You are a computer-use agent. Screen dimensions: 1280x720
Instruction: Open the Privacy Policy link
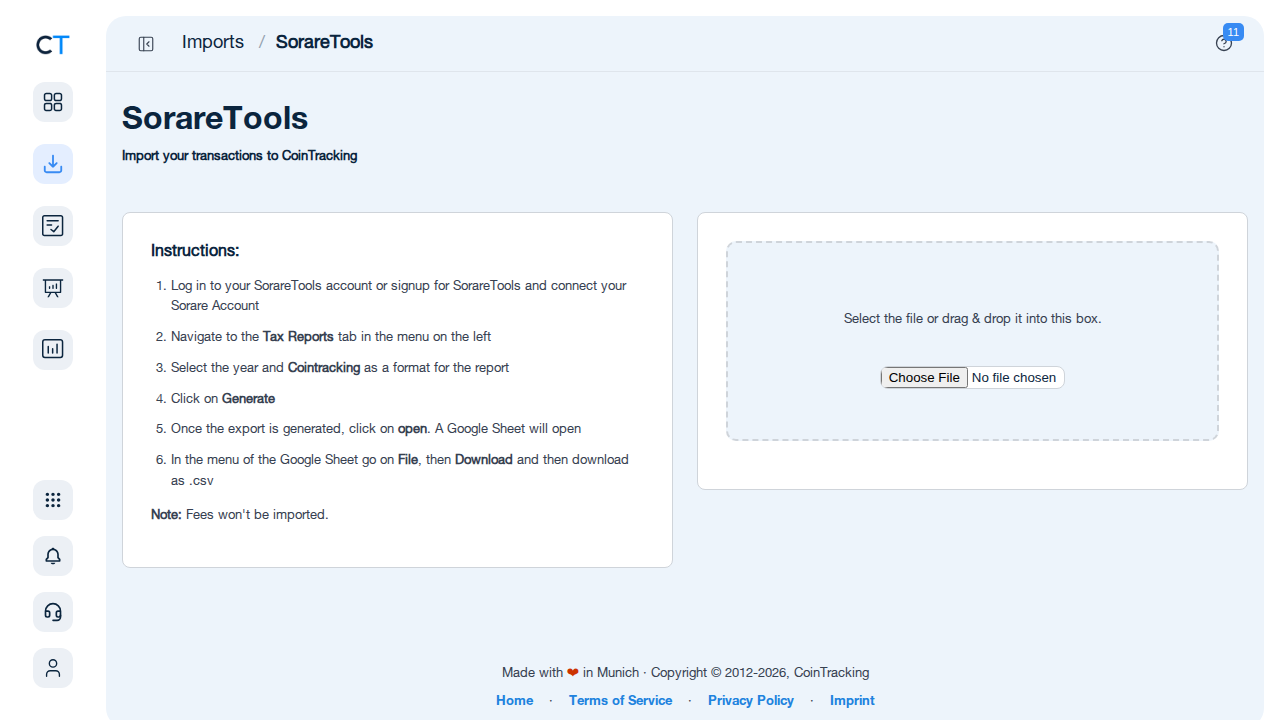(x=751, y=700)
